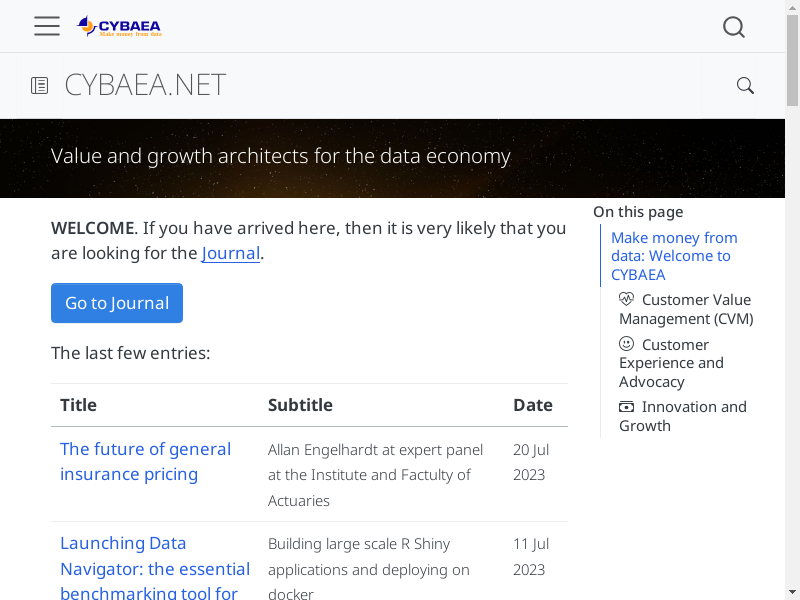Click the Title column header

click(x=79, y=405)
